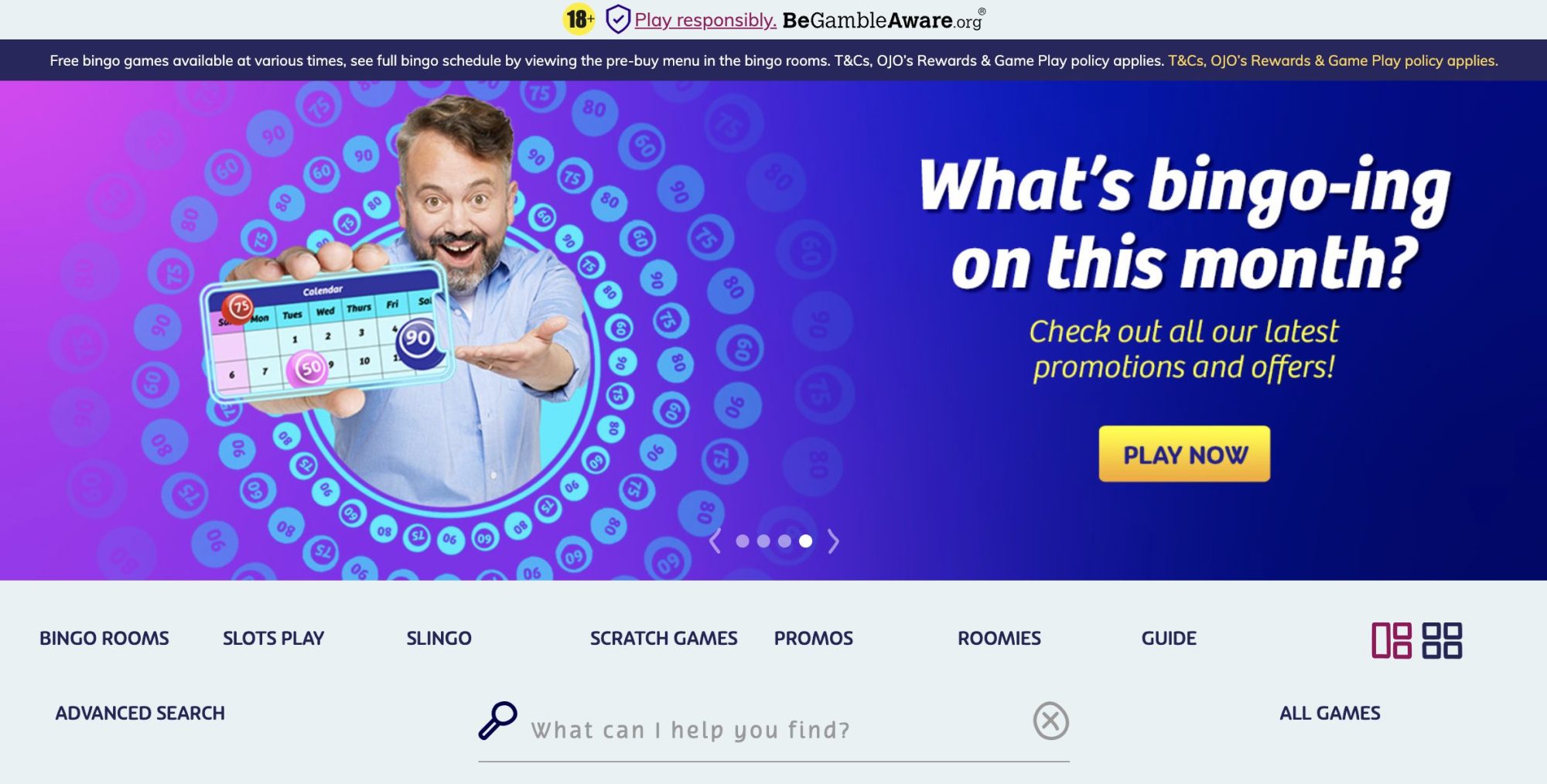
Task: Open the Bingo Rooms tab
Action: coord(104,639)
